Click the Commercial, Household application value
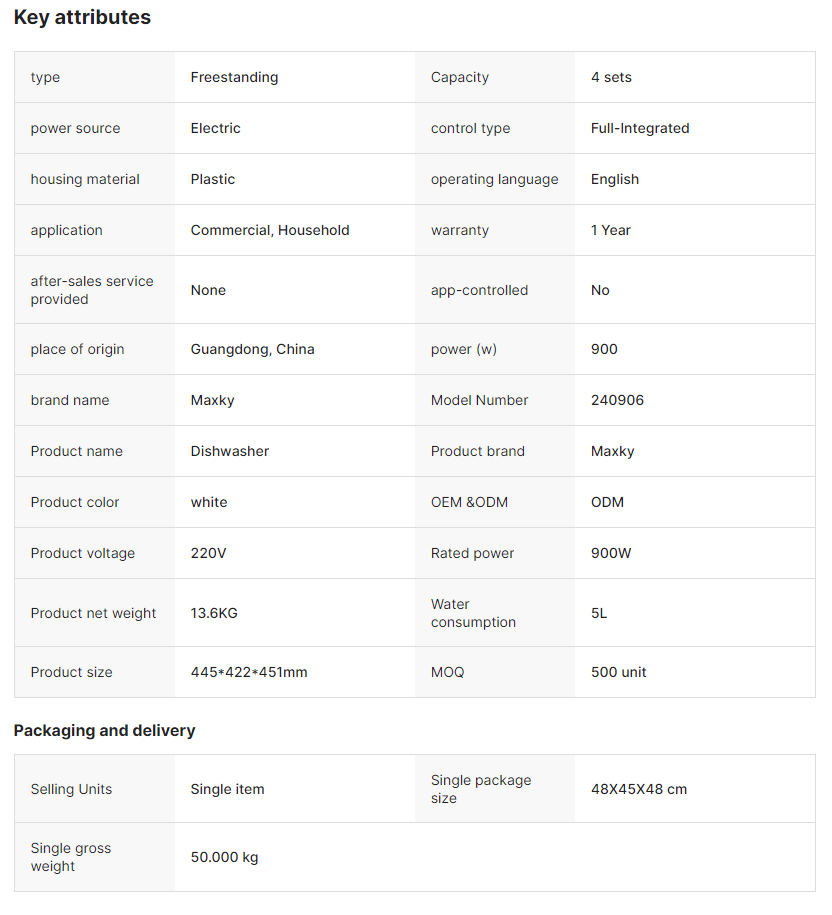The height and width of the screenshot is (915, 832). pos(270,230)
